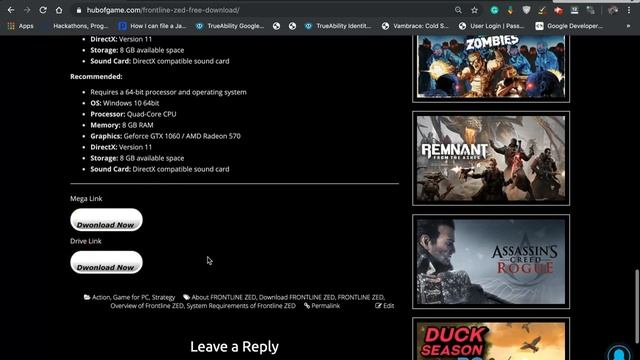
Task: Open the Zombies game thumbnail
Action: 491,67
